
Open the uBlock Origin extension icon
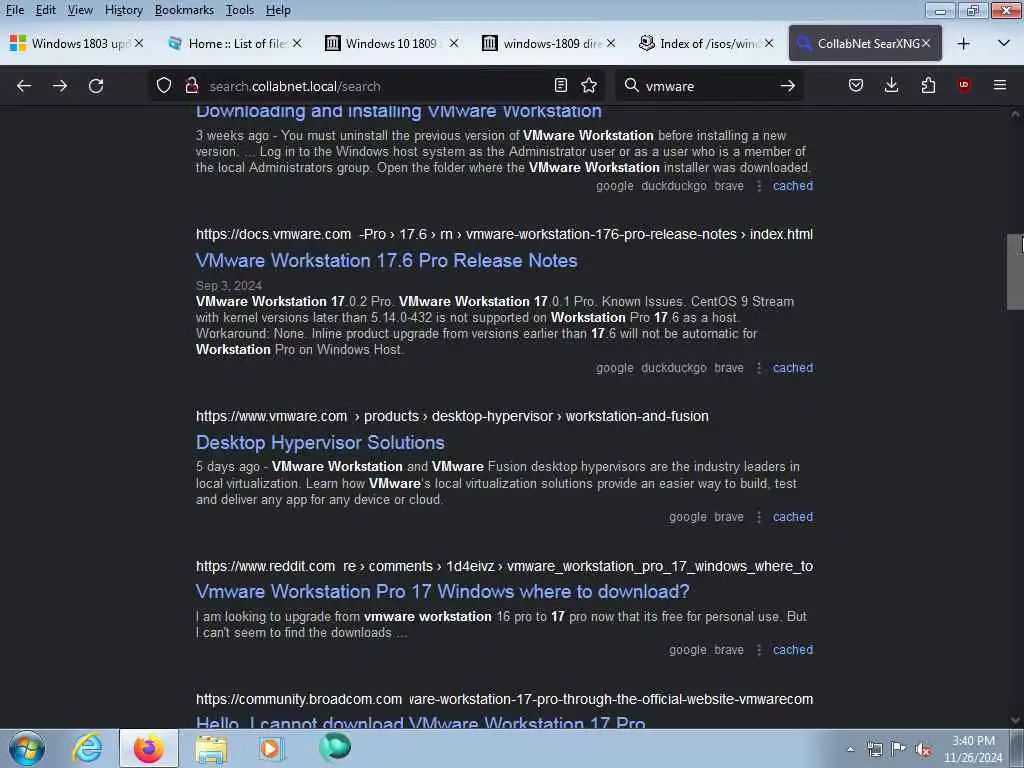[964, 86]
